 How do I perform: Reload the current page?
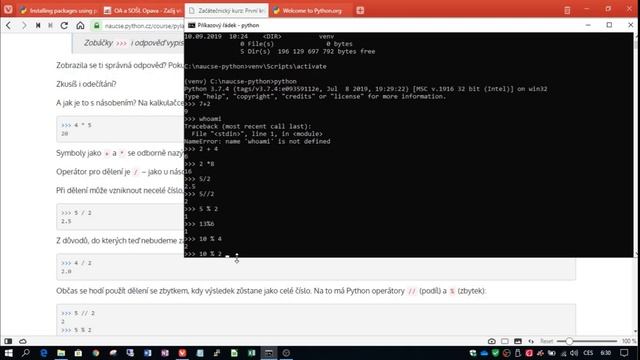64,26
